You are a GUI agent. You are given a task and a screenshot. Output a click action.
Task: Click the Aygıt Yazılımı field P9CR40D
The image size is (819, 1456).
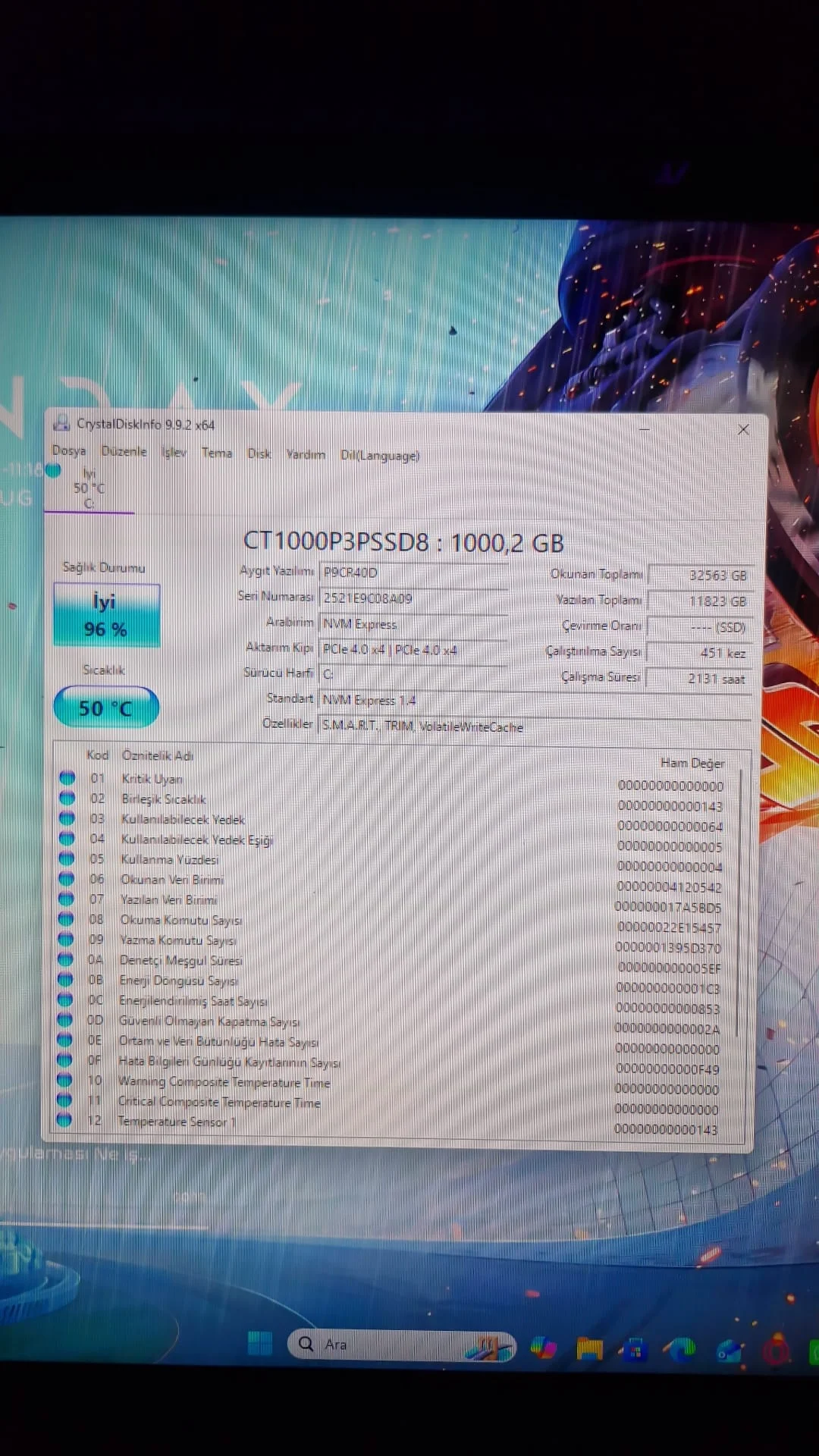(x=413, y=573)
